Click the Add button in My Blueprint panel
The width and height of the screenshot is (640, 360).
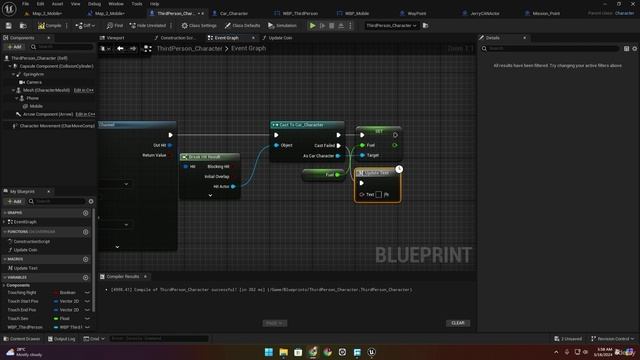point(14,201)
